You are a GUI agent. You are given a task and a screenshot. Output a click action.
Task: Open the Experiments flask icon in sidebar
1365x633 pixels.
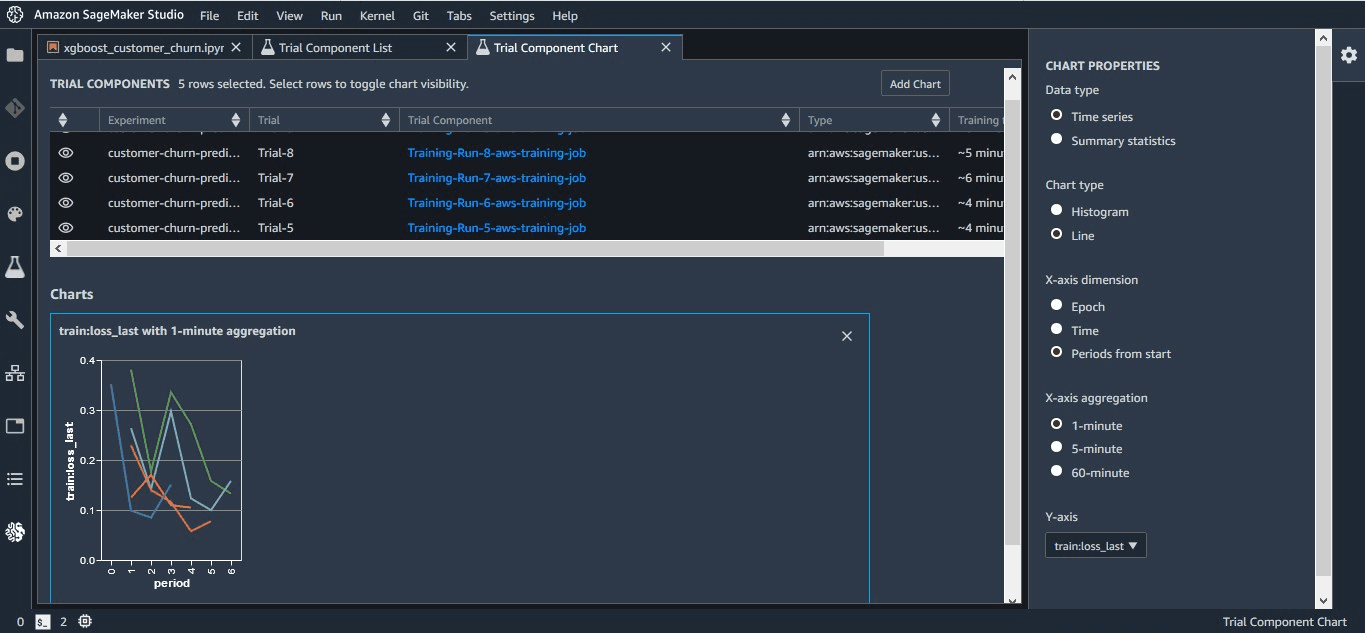tap(15, 267)
